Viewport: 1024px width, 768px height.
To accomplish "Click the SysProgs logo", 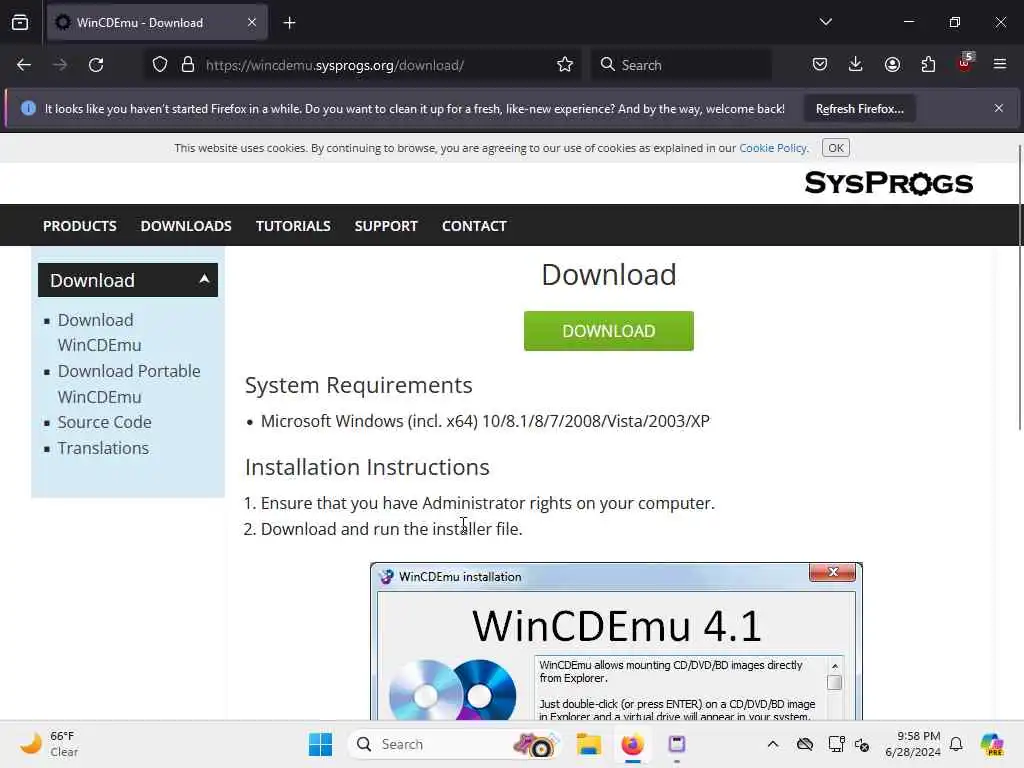I will coord(888,183).
